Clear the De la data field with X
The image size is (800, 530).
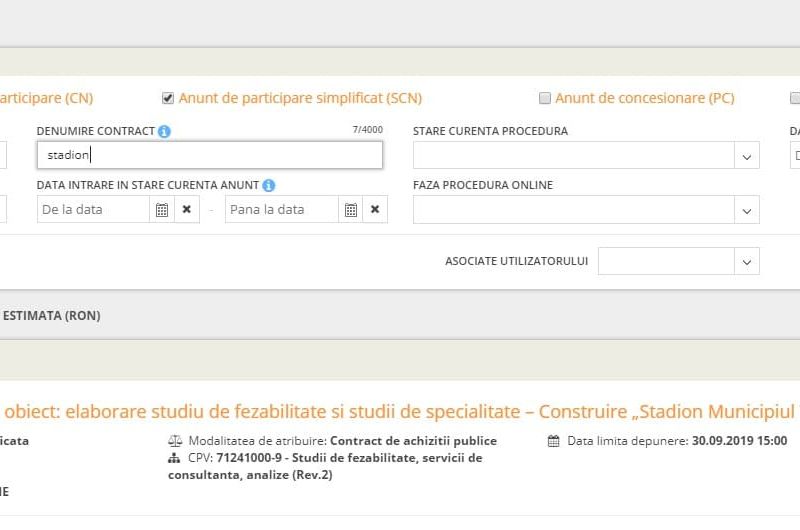pyautogui.click(x=186, y=210)
